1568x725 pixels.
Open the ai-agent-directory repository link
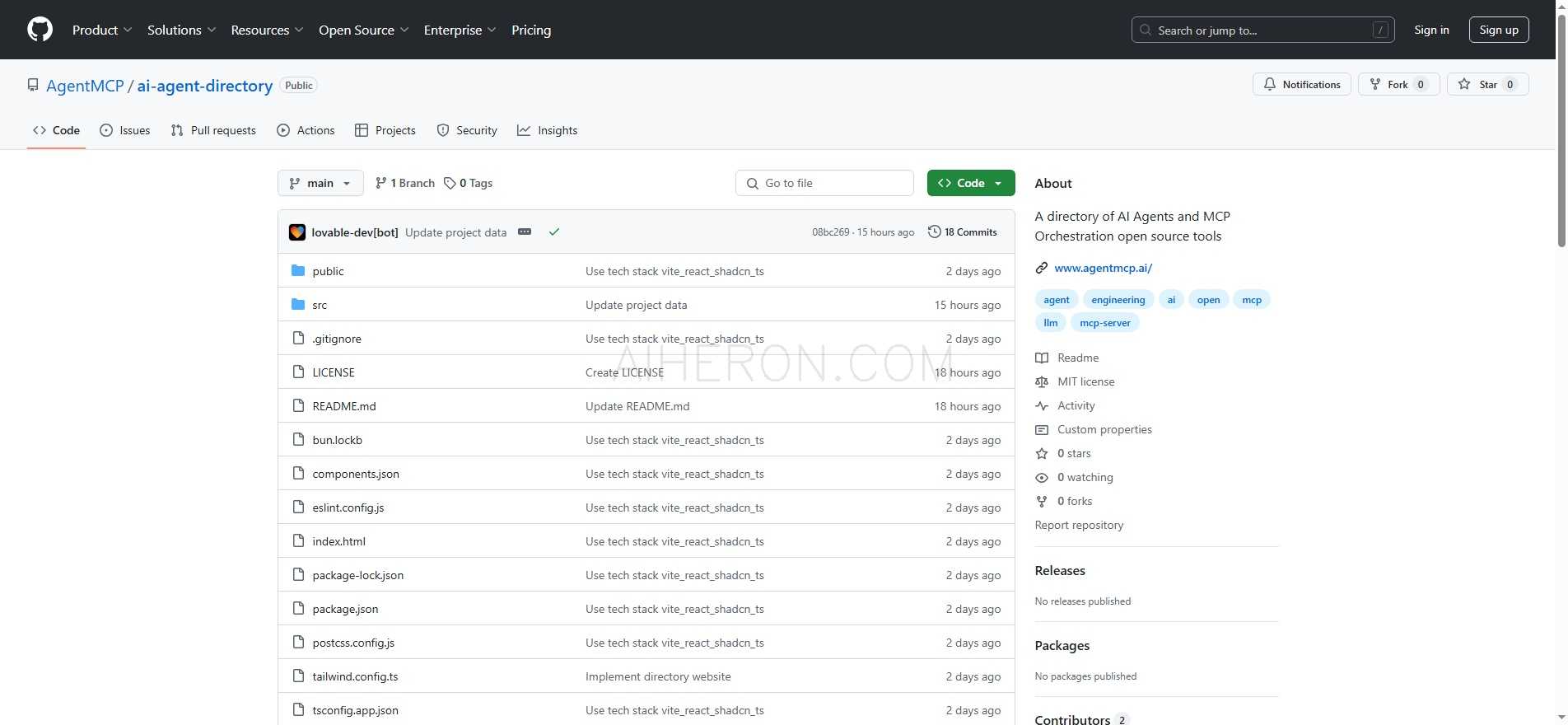pos(205,86)
